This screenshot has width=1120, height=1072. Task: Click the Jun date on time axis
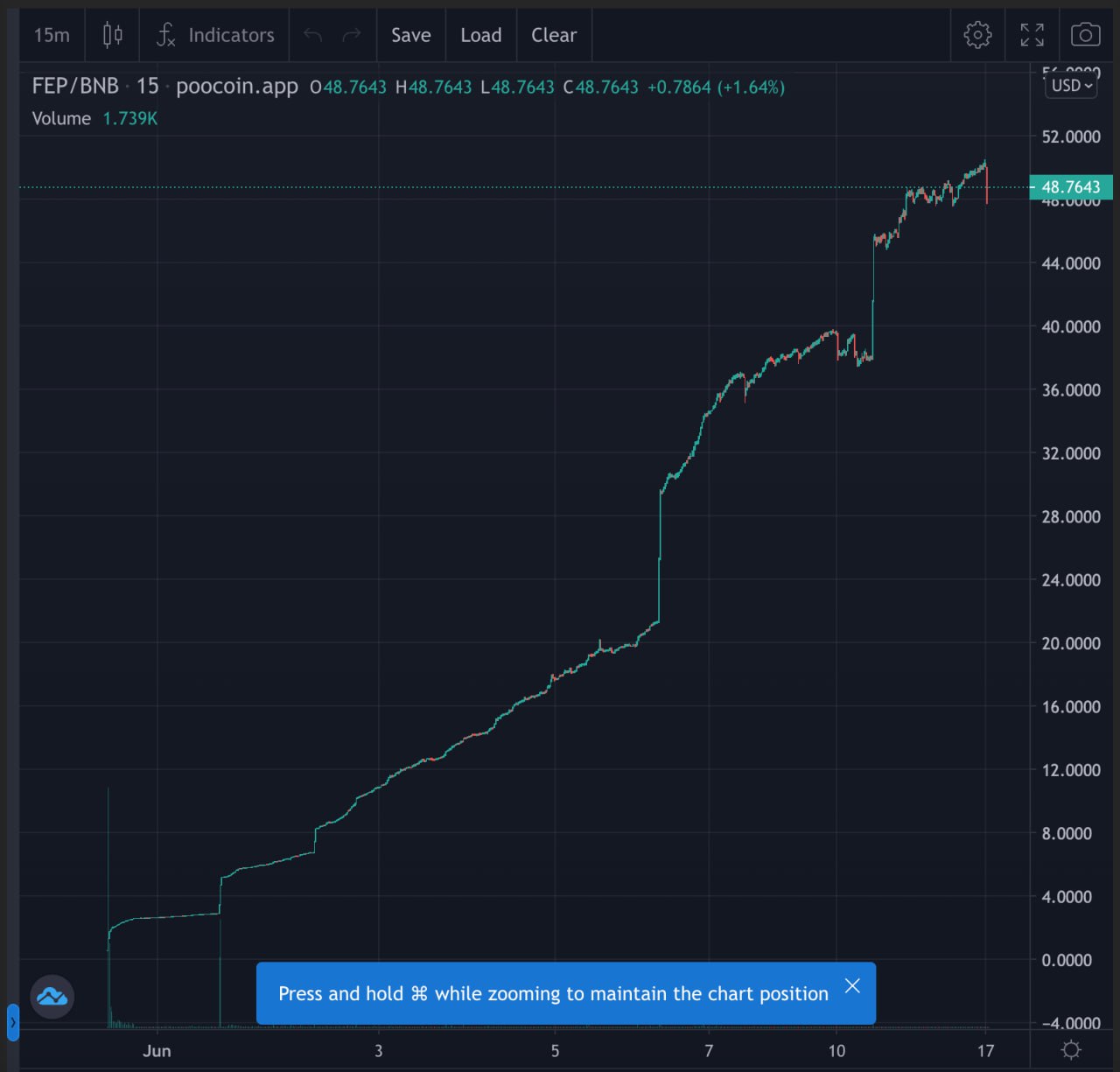tap(157, 1051)
